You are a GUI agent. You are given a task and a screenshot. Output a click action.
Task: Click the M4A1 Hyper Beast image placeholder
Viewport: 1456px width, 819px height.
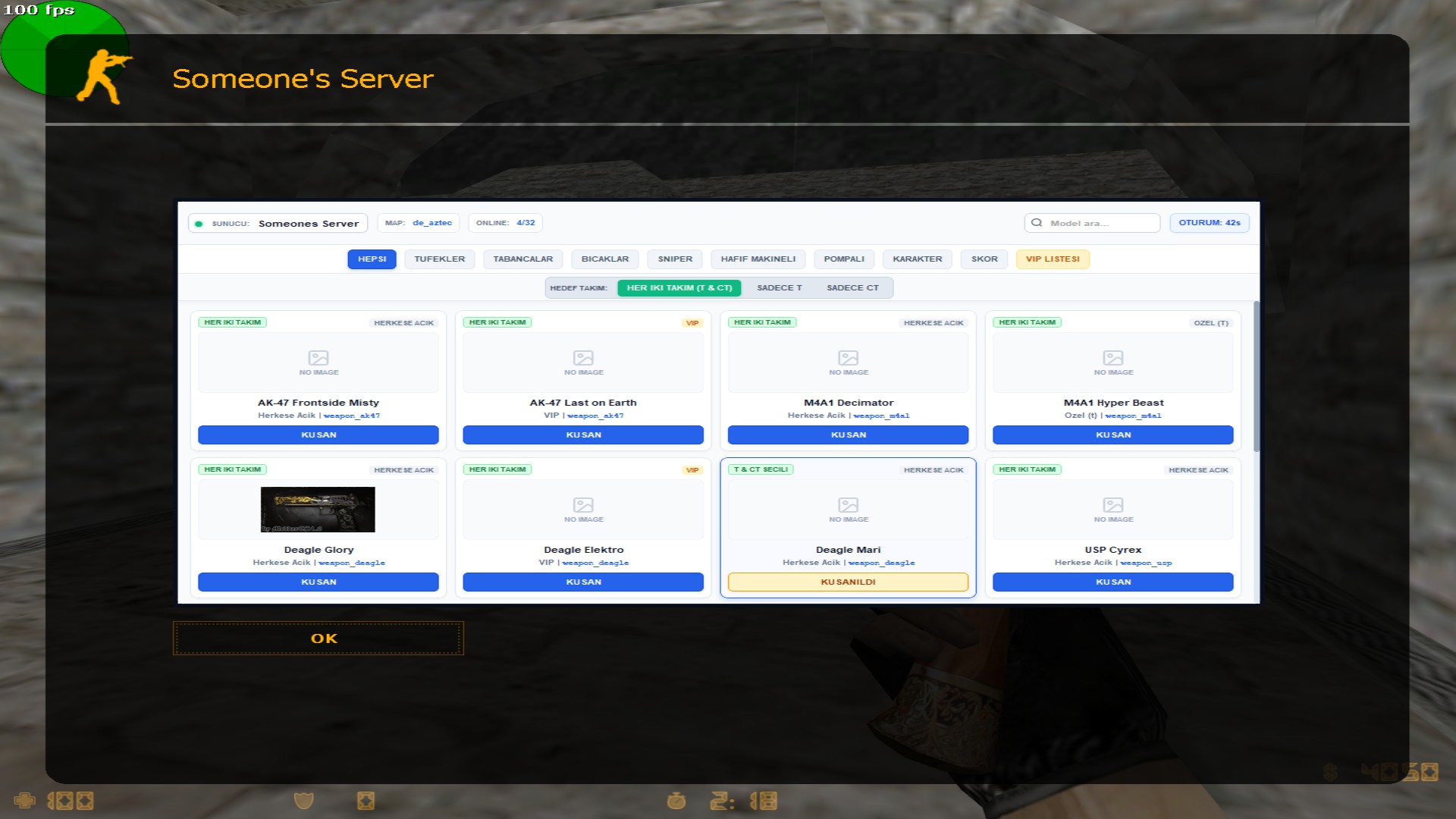coord(1113,362)
